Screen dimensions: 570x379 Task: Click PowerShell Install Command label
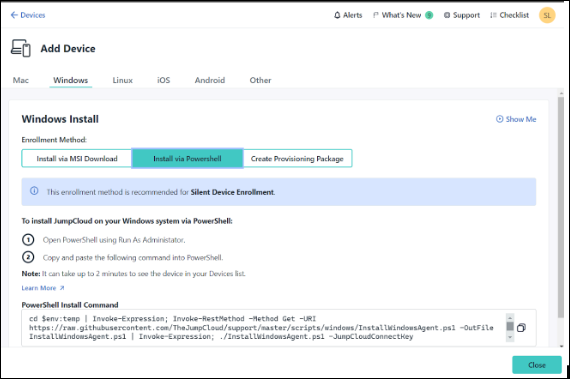click(x=70, y=305)
